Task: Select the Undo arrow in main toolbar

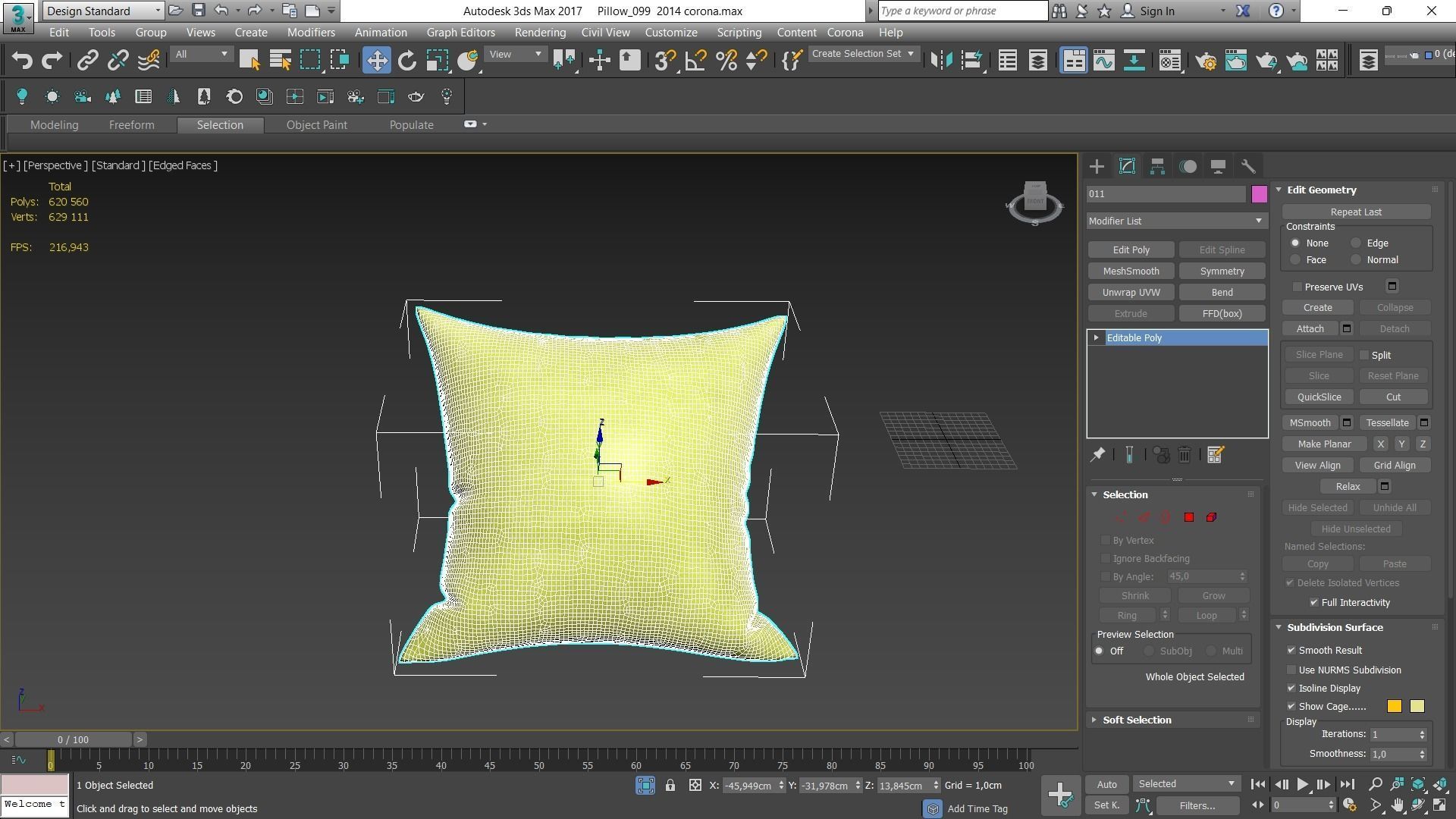Action: click(x=22, y=60)
